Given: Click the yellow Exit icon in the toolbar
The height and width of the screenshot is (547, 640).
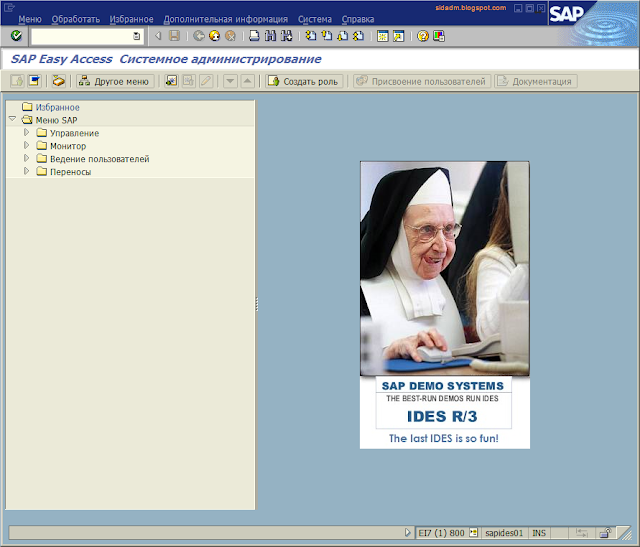Looking at the screenshot, I should point(214,36).
